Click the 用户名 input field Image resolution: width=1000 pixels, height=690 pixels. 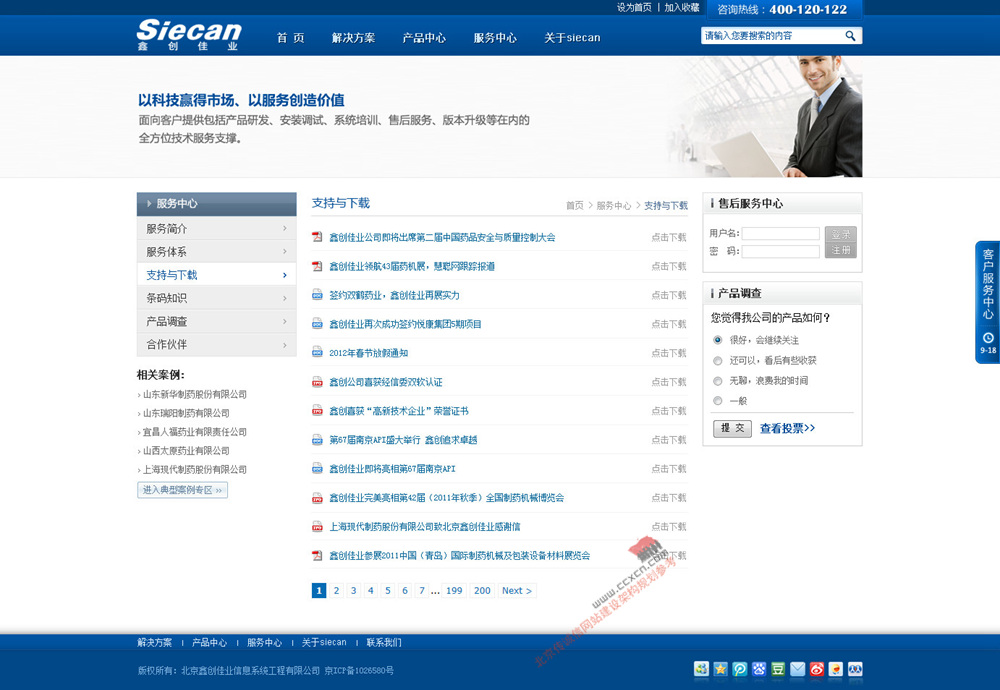(780, 234)
